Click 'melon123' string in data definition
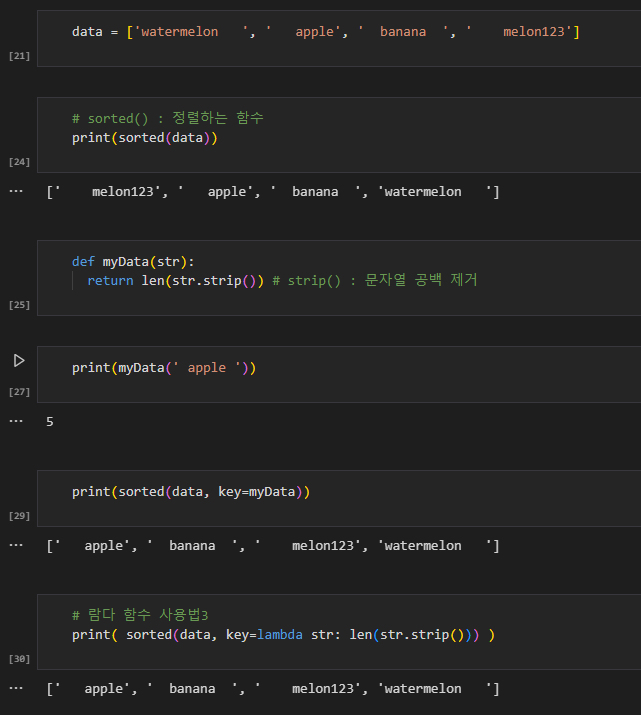The image size is (641, 715). (518, 32)
